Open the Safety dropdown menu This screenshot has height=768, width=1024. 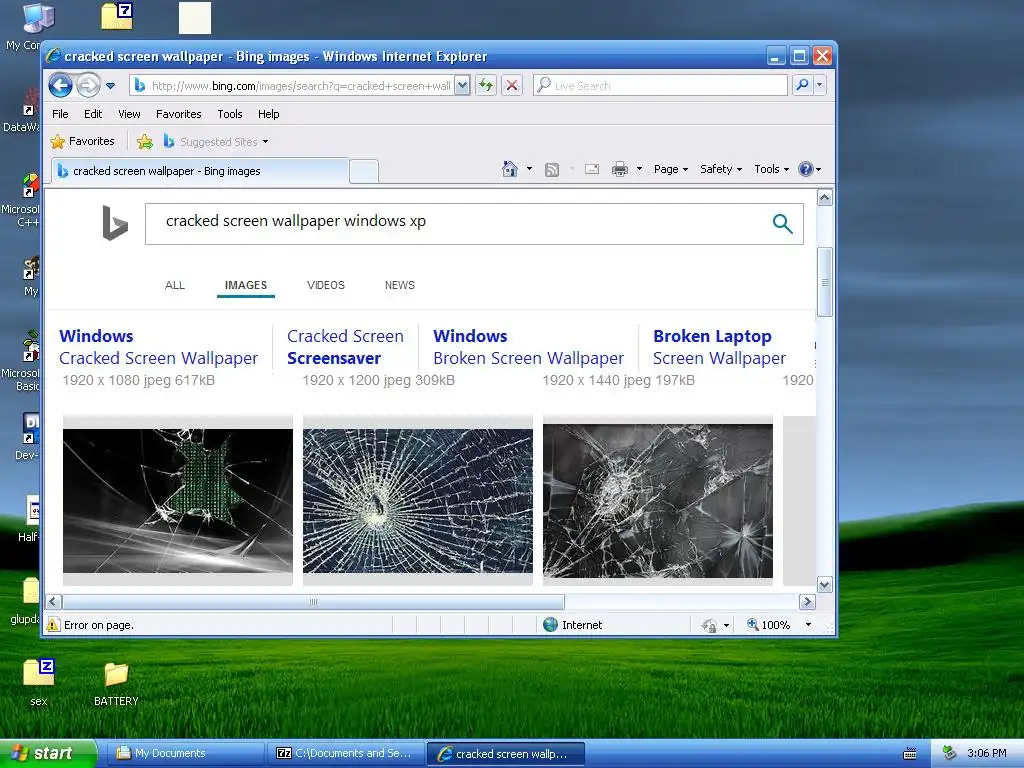point(721,169)
